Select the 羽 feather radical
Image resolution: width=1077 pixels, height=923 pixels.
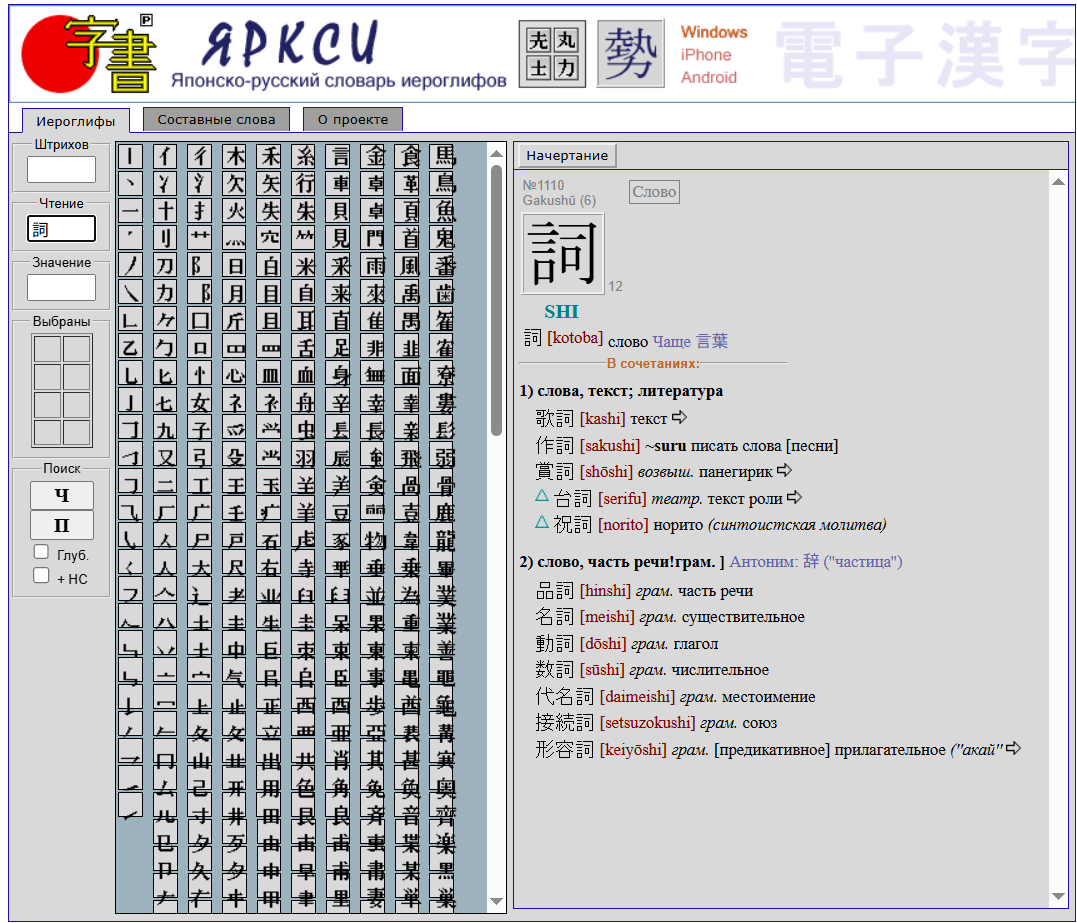pos(304,458)
